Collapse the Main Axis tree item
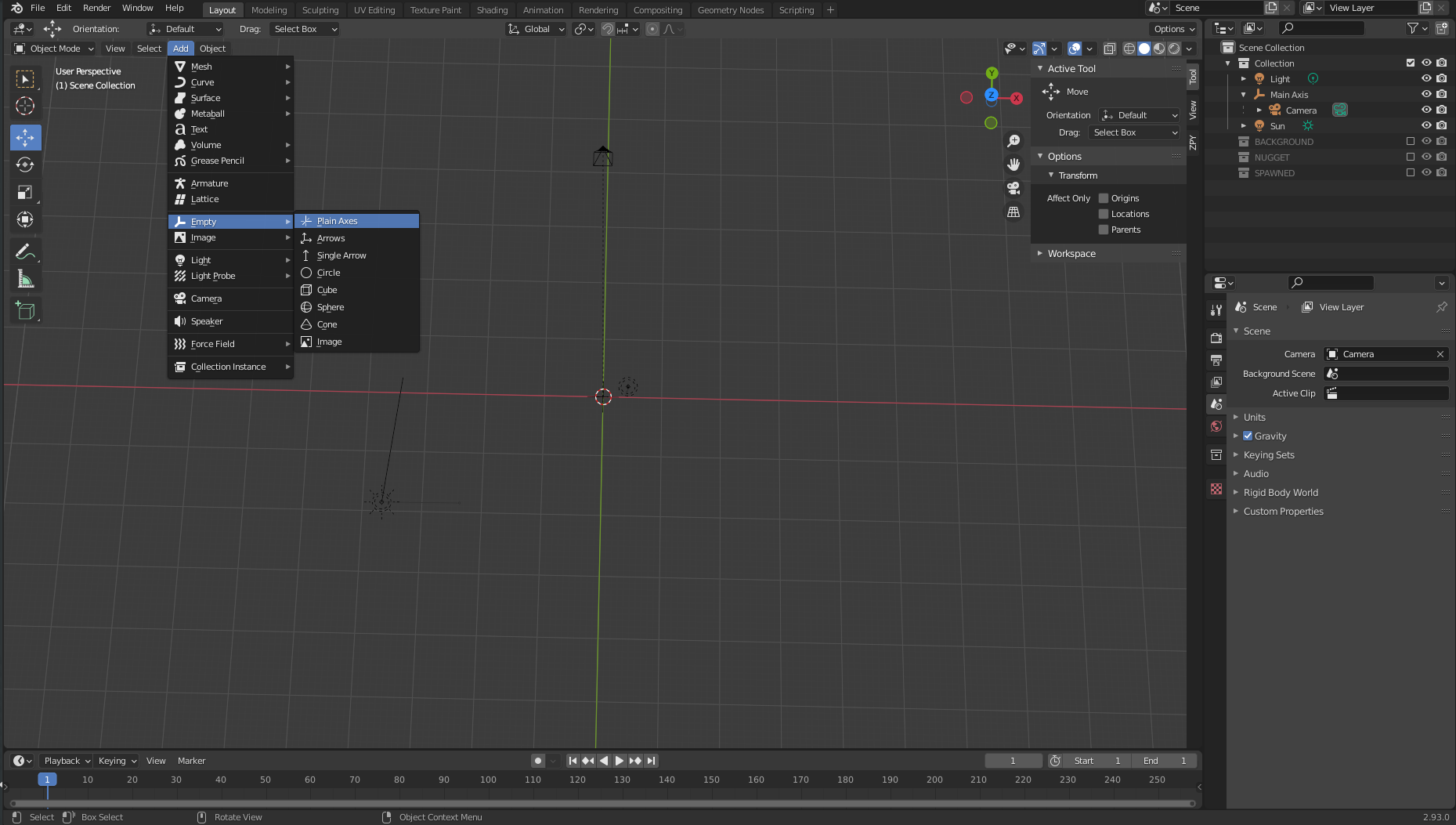 pos(1243,95)
